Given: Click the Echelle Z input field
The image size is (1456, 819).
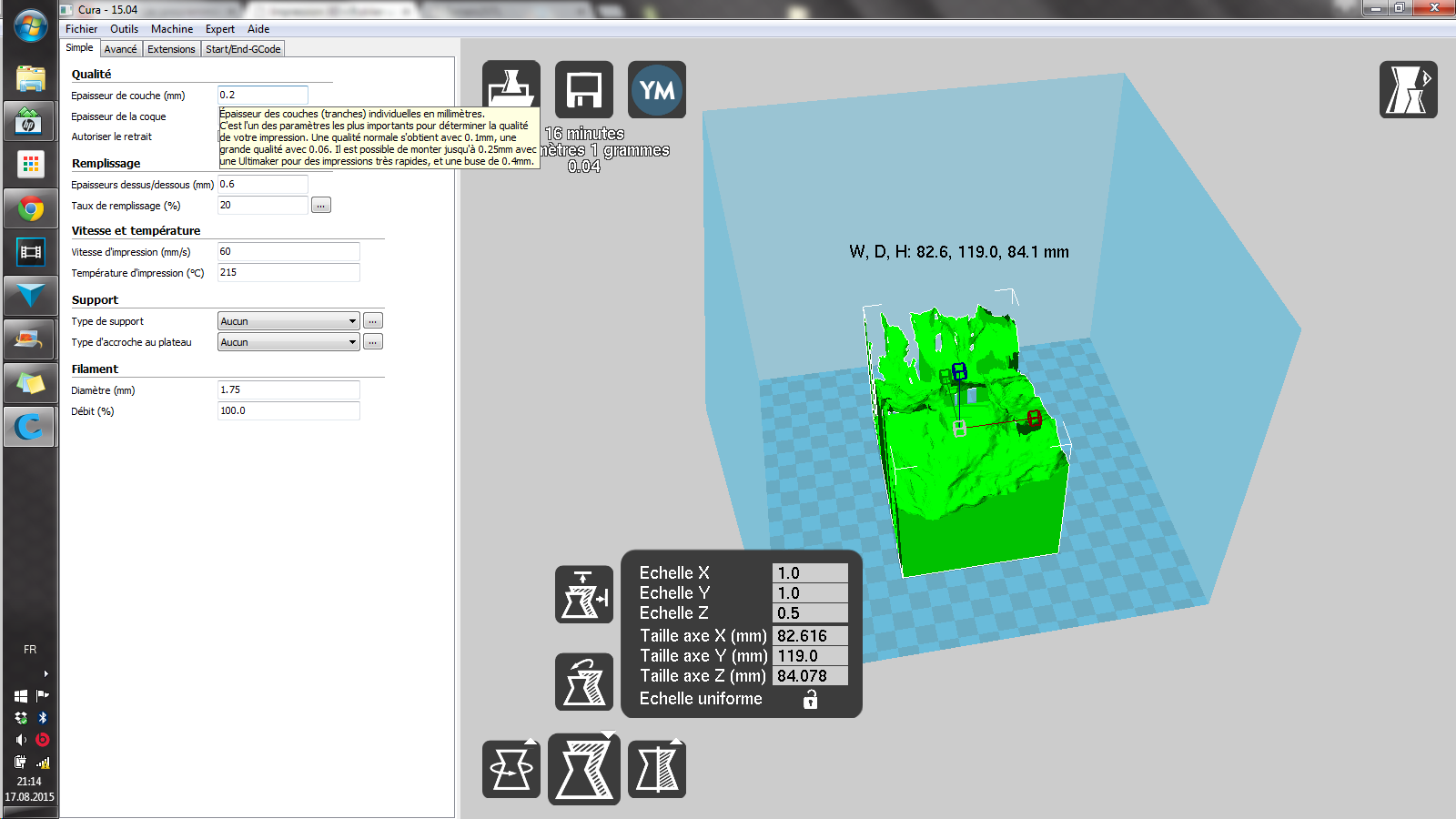Looking at the screenshot, I should click(809, 613).
